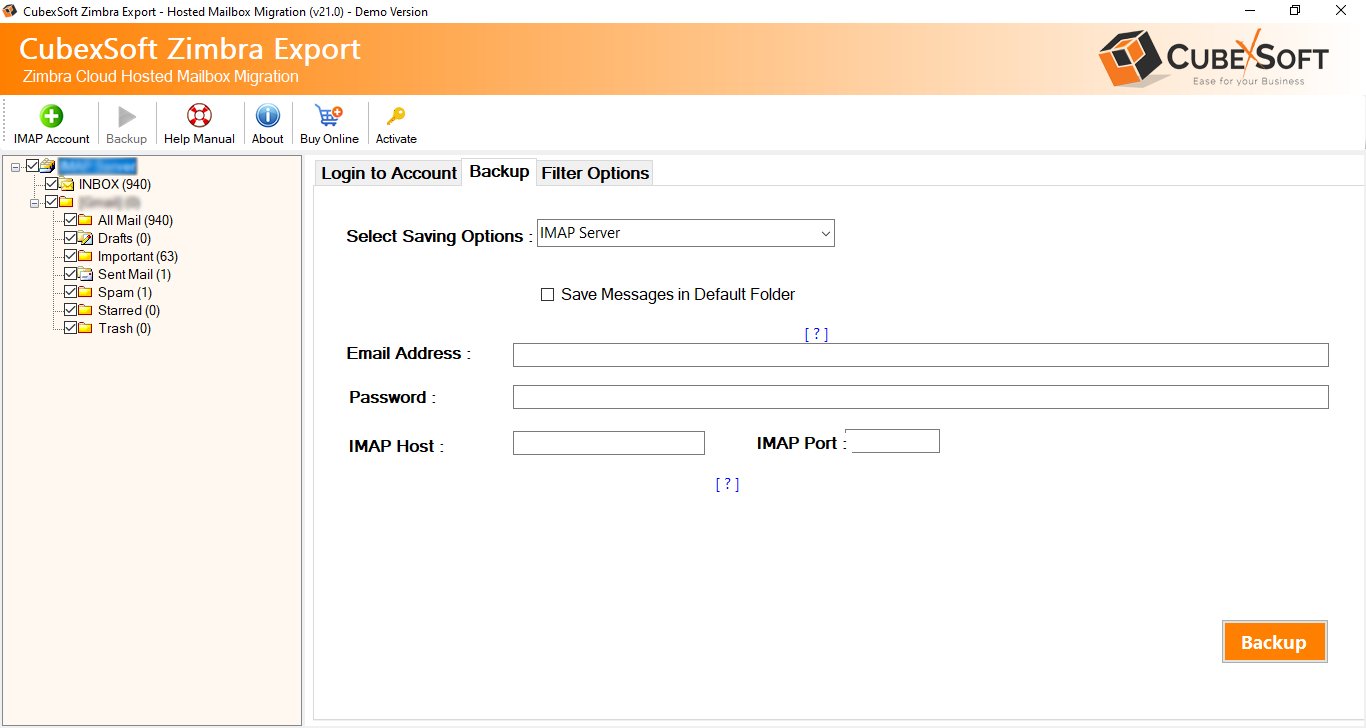Select the INBOX (940) envelope folder icon
The image size is (1366, 728).
[x=67, y=184]
